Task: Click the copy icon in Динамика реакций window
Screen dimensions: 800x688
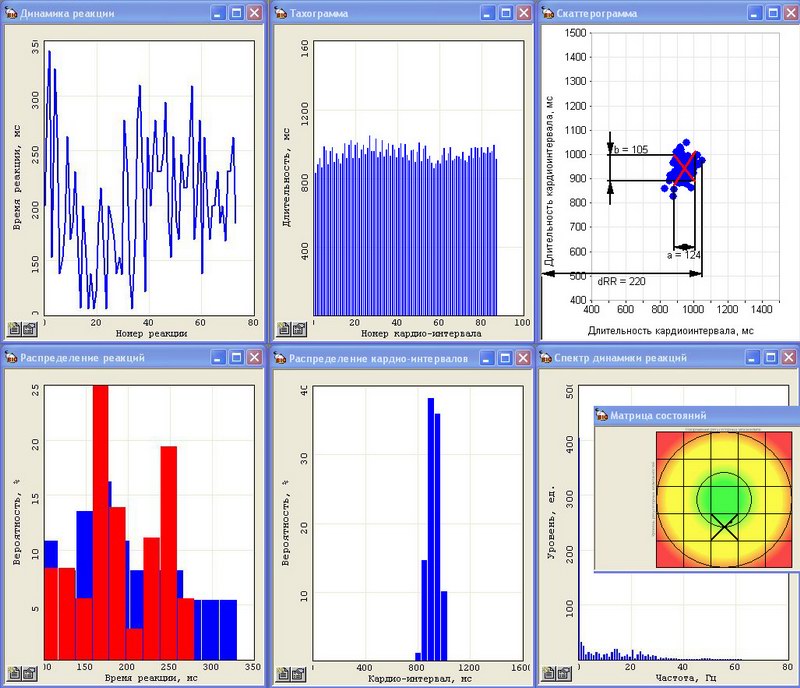Action: [x=16, y=328]
